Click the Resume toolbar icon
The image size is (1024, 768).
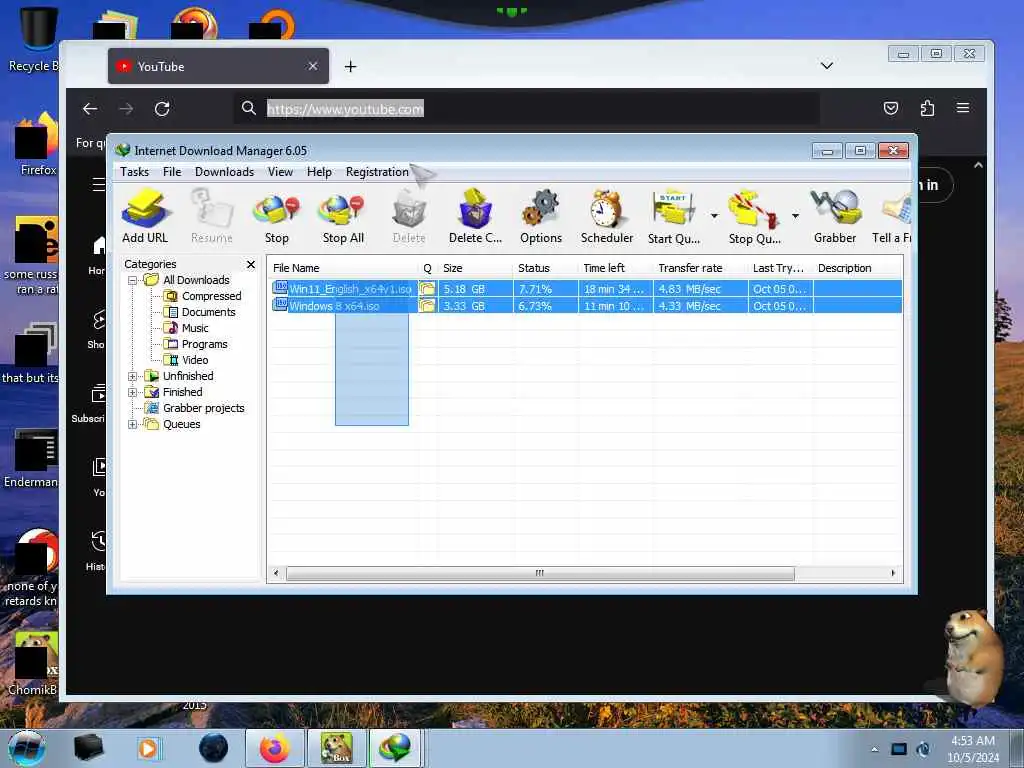tap(212, 216)
